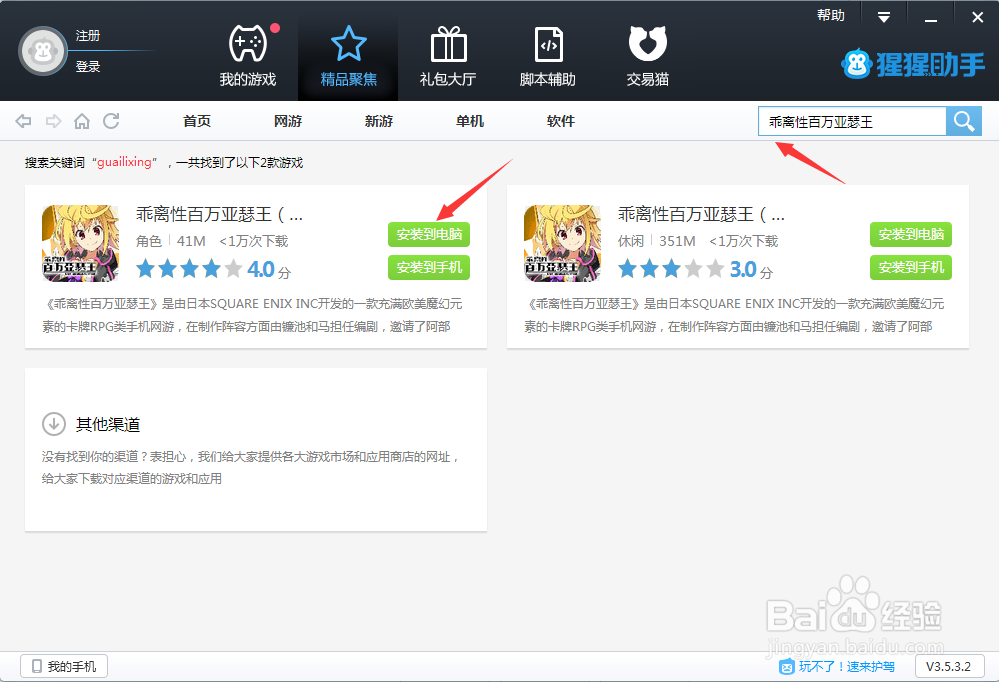
Task: Open the title bar dropdown menu arrow
Action: click(x=884, y=18)
